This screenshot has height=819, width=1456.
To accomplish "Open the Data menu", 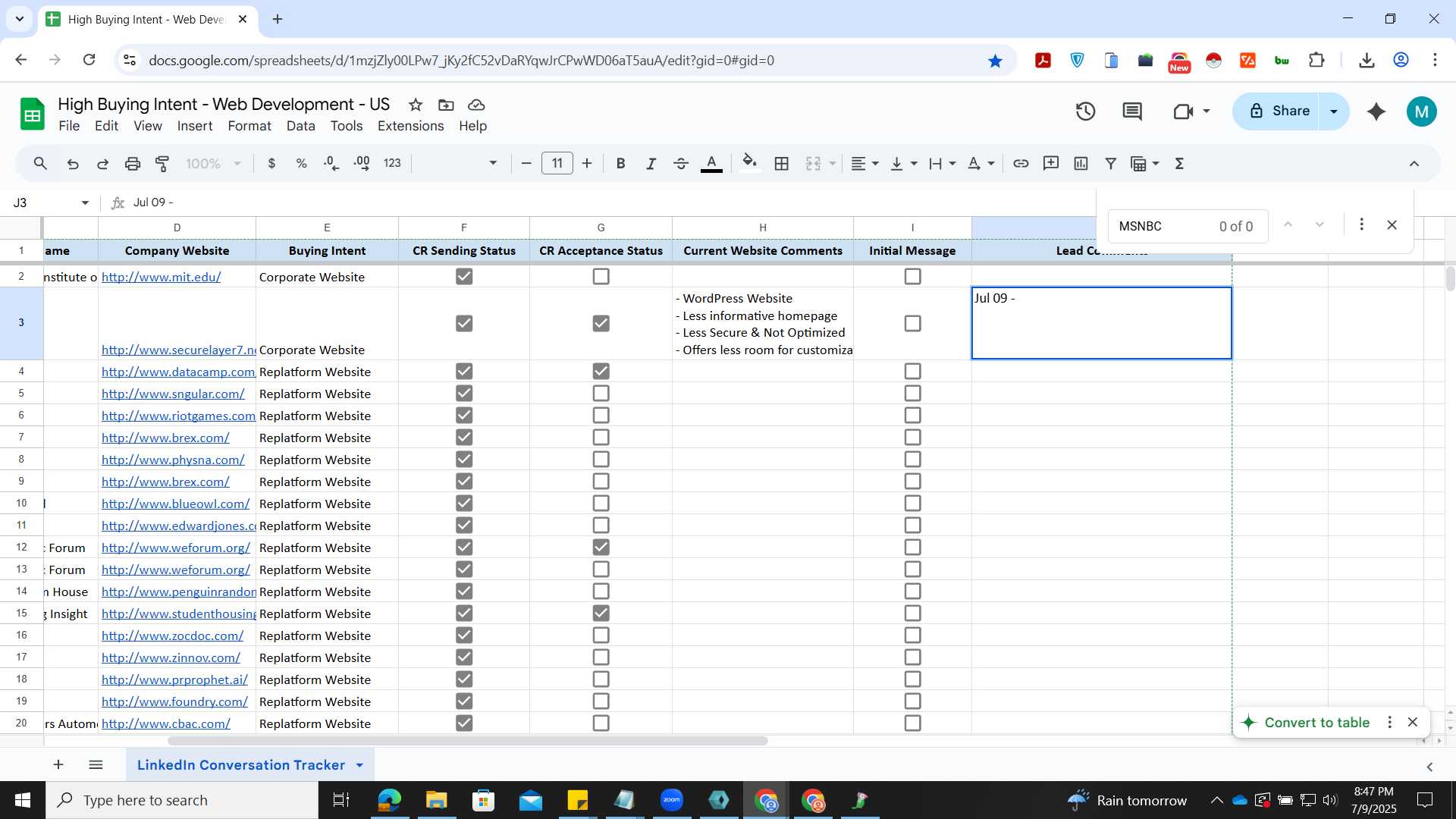I will [300, 126].
